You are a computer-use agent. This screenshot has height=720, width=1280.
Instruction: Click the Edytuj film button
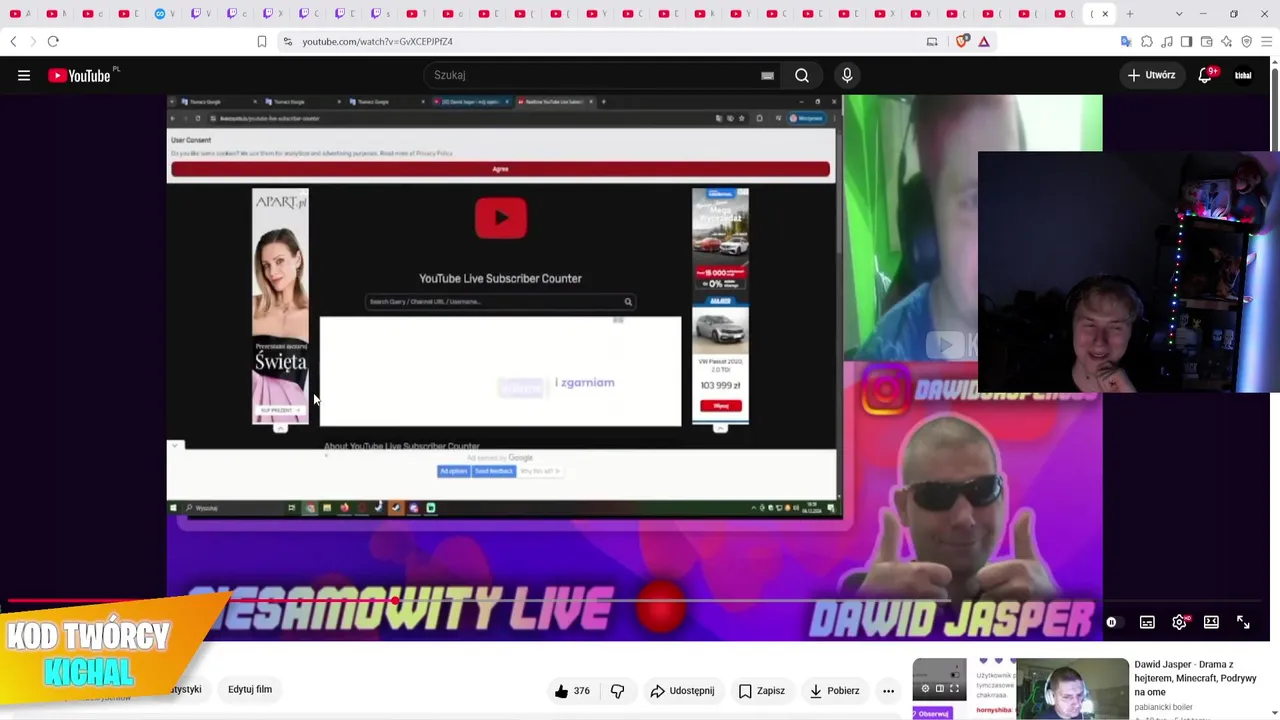(x=250, y=689)
